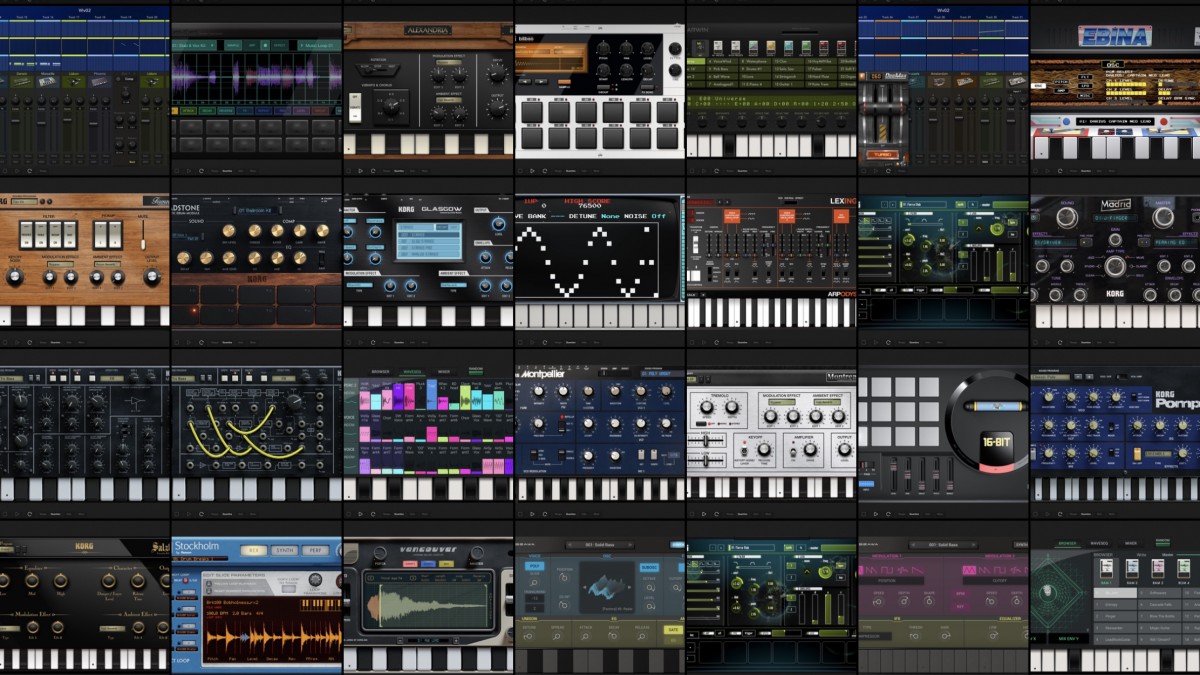Image resolution: width=1200 pixels, height=675 pixels.
Task: Enable the yellow GATE button on the blue synth
Action: 672,629
